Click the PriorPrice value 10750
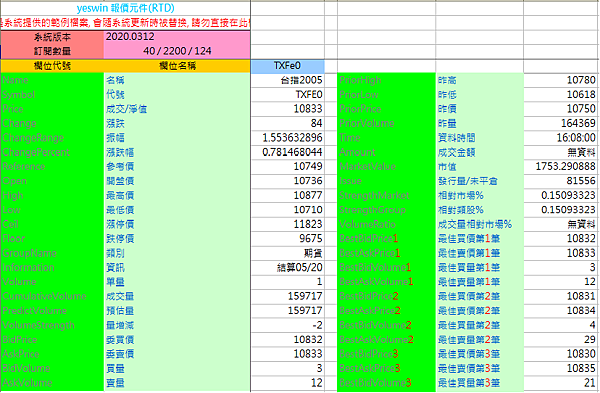Screen dimensions: 600x393 pos(561,109)
